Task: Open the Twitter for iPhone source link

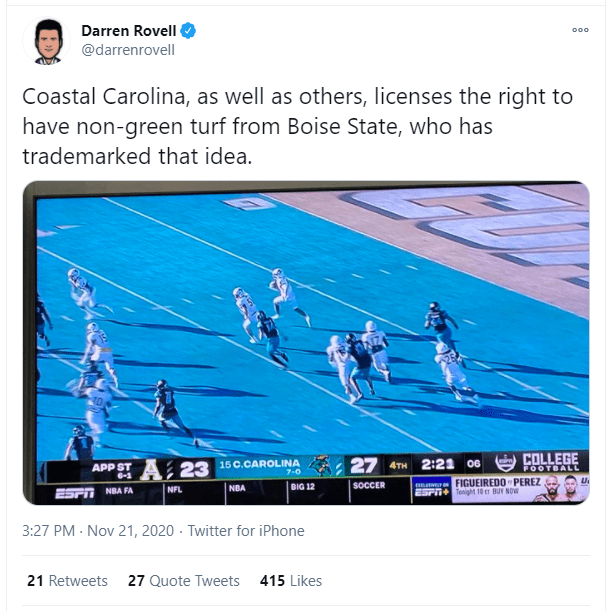Action: 247,531
